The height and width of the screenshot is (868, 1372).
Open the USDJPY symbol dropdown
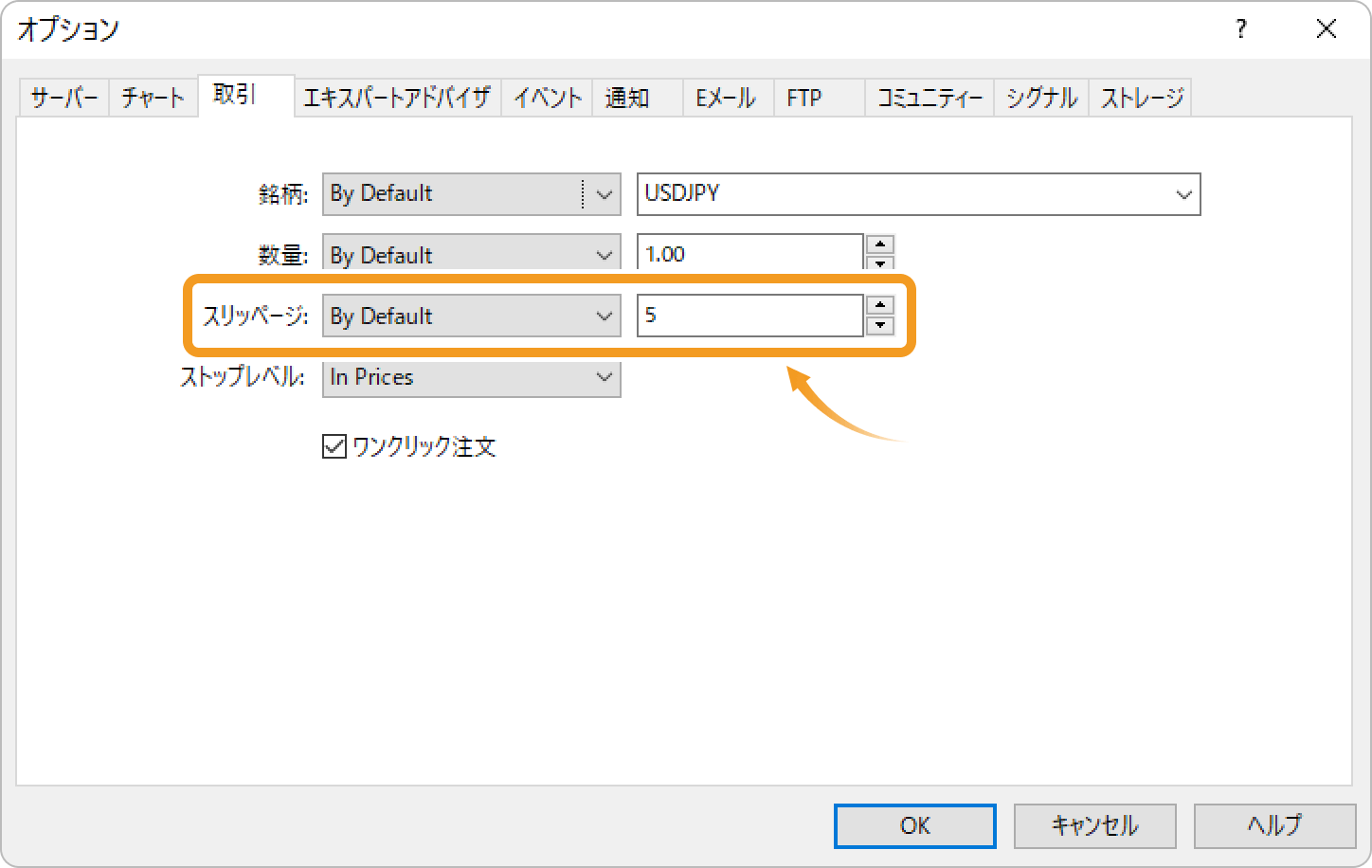pyautogui.click(x=918, y=194)
